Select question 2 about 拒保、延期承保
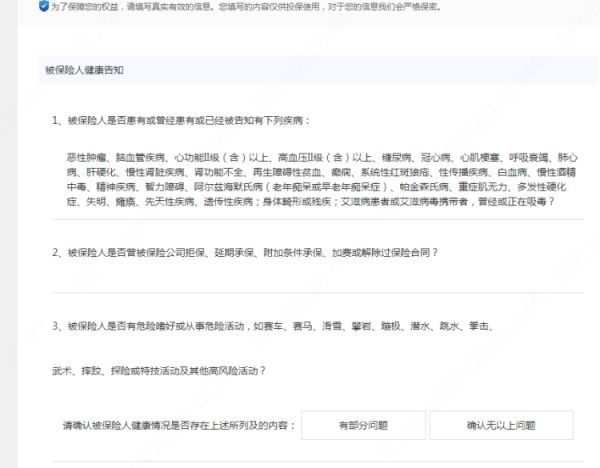The height and width of the screenshot is (468, 600). [x=245, y=253]
